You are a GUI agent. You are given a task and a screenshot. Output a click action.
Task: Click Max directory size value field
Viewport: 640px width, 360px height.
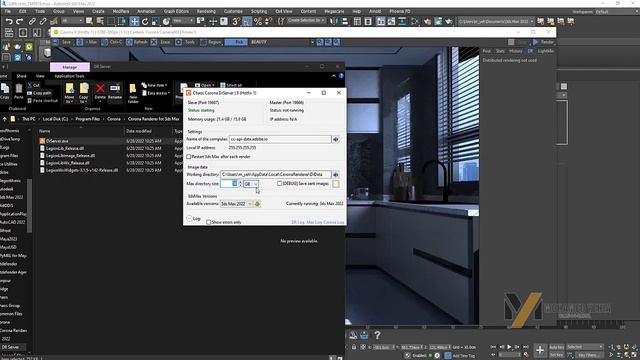tap(229, 184)
